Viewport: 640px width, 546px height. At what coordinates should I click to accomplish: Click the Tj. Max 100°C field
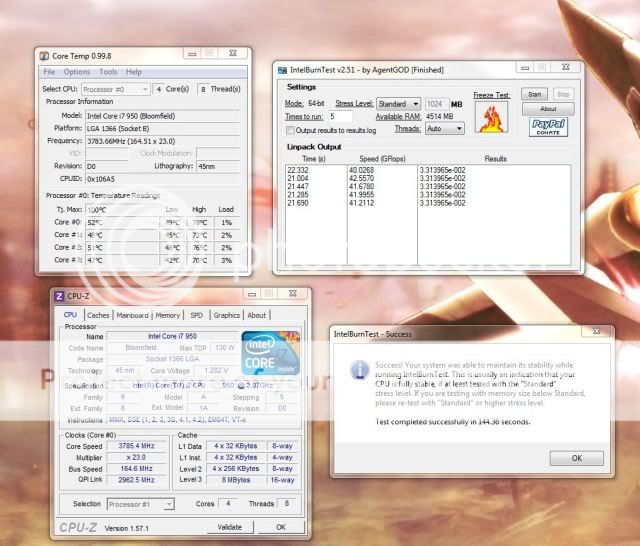pyautogui.click(x=122, y=210)
